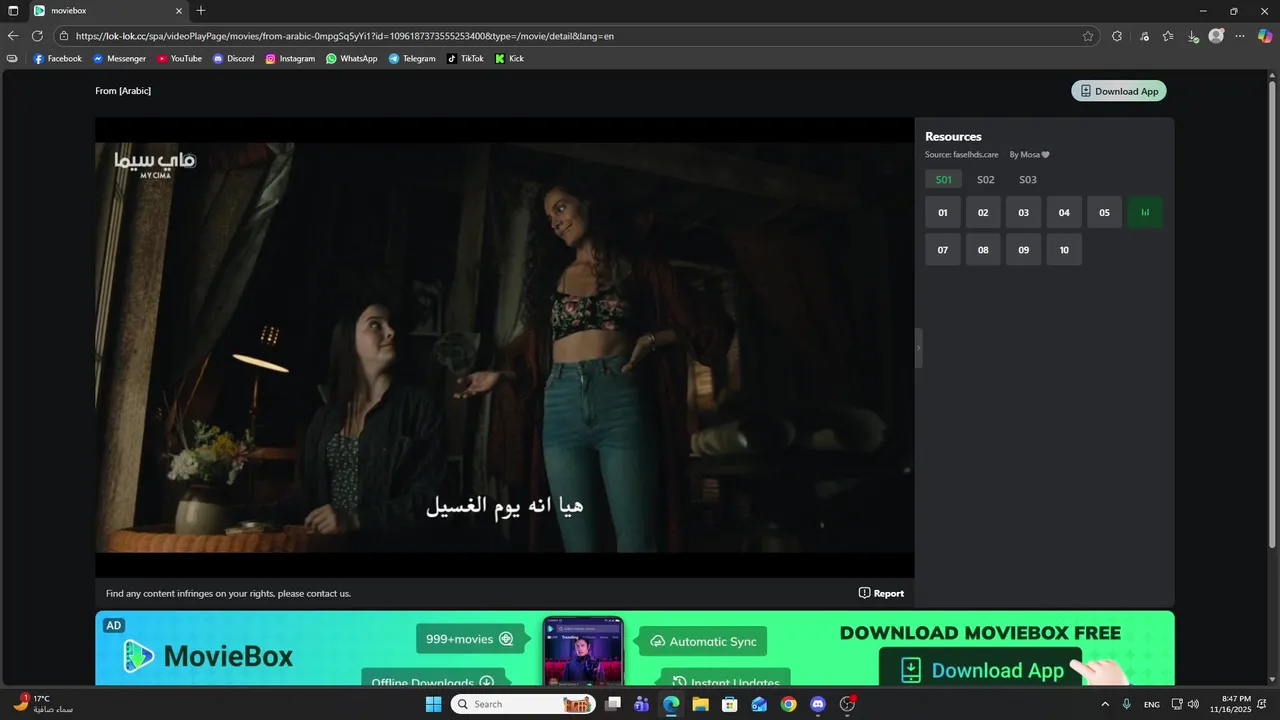This screenshot has width=1280, height=720.
Task: Open a new browser tab
Action: click(201, 11)
